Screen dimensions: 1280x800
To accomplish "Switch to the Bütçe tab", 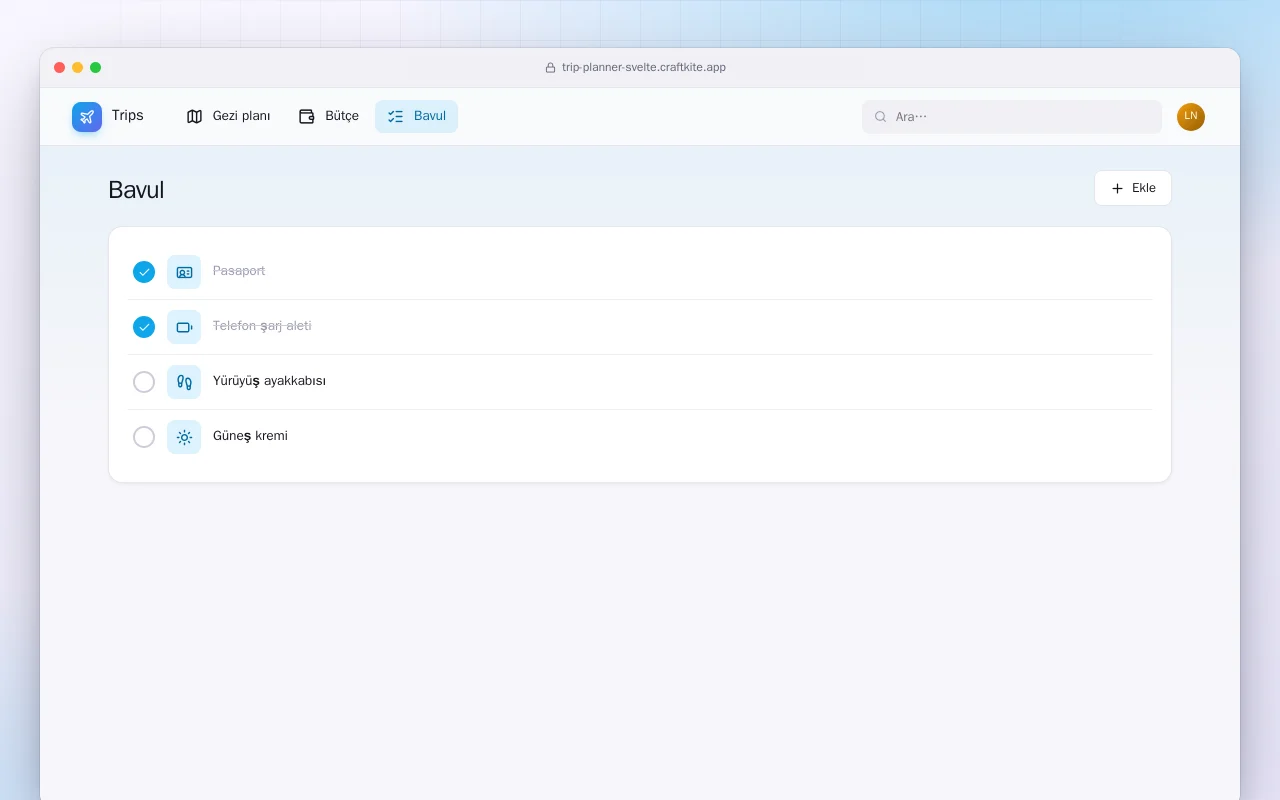I will click(329, 117).
